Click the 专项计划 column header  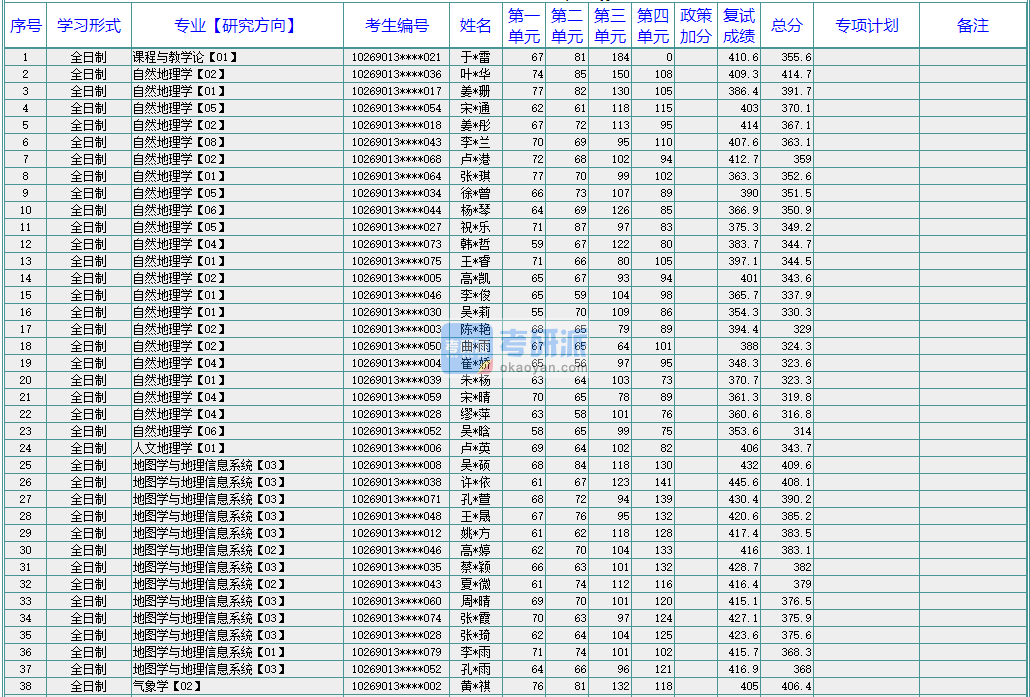pyautogui.click(x=866, y=26)
